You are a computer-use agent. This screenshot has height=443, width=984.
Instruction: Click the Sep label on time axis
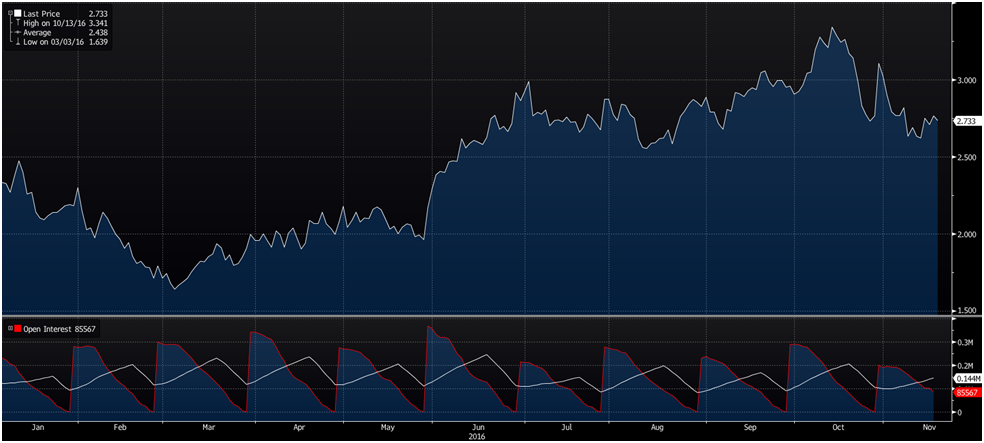click(x=749, y=427)
